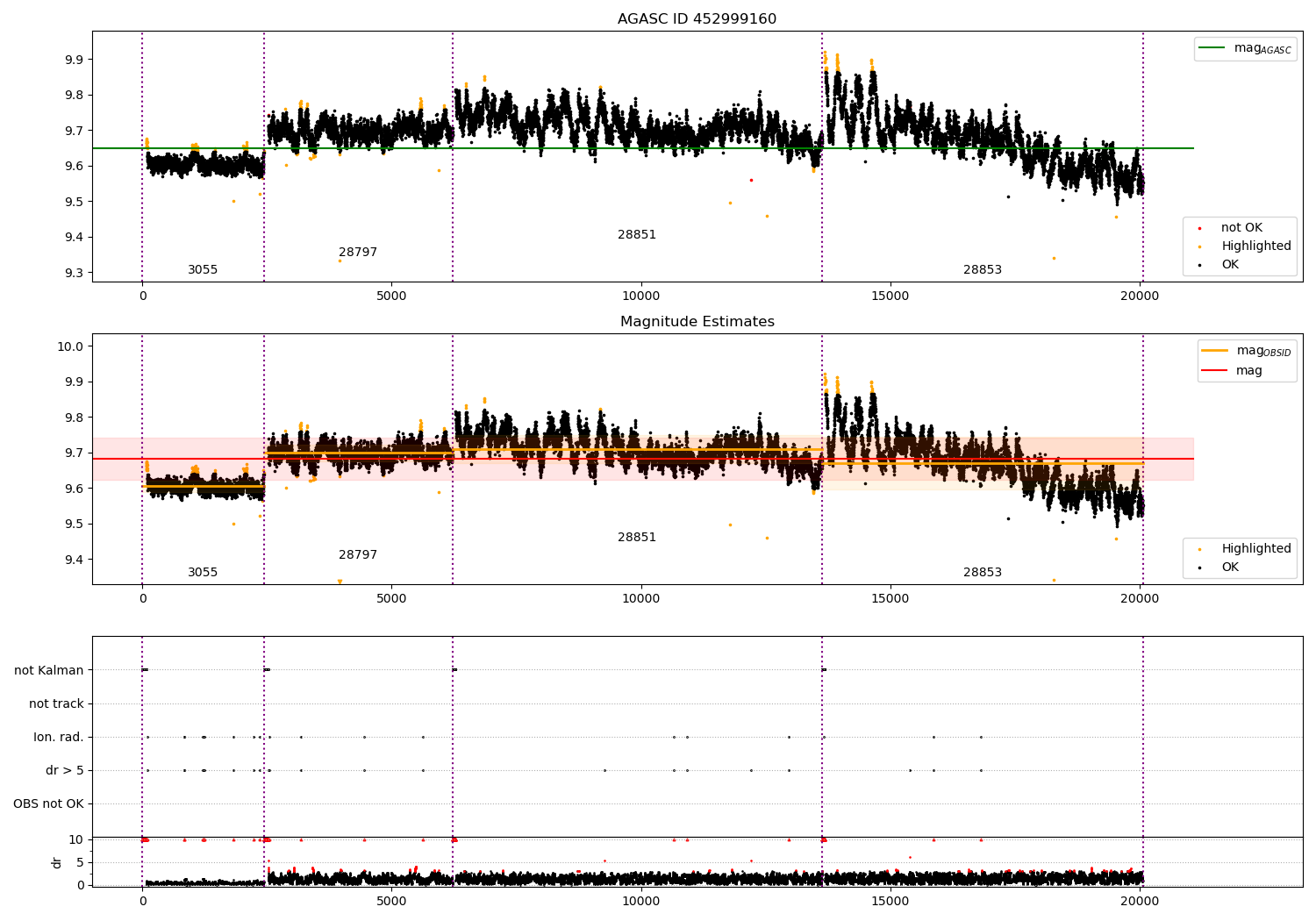The width and height of the screenshot is (1316, 921).
Task: Click the 'Magnitude Estimates' plot title
Action: coord(697,322)
